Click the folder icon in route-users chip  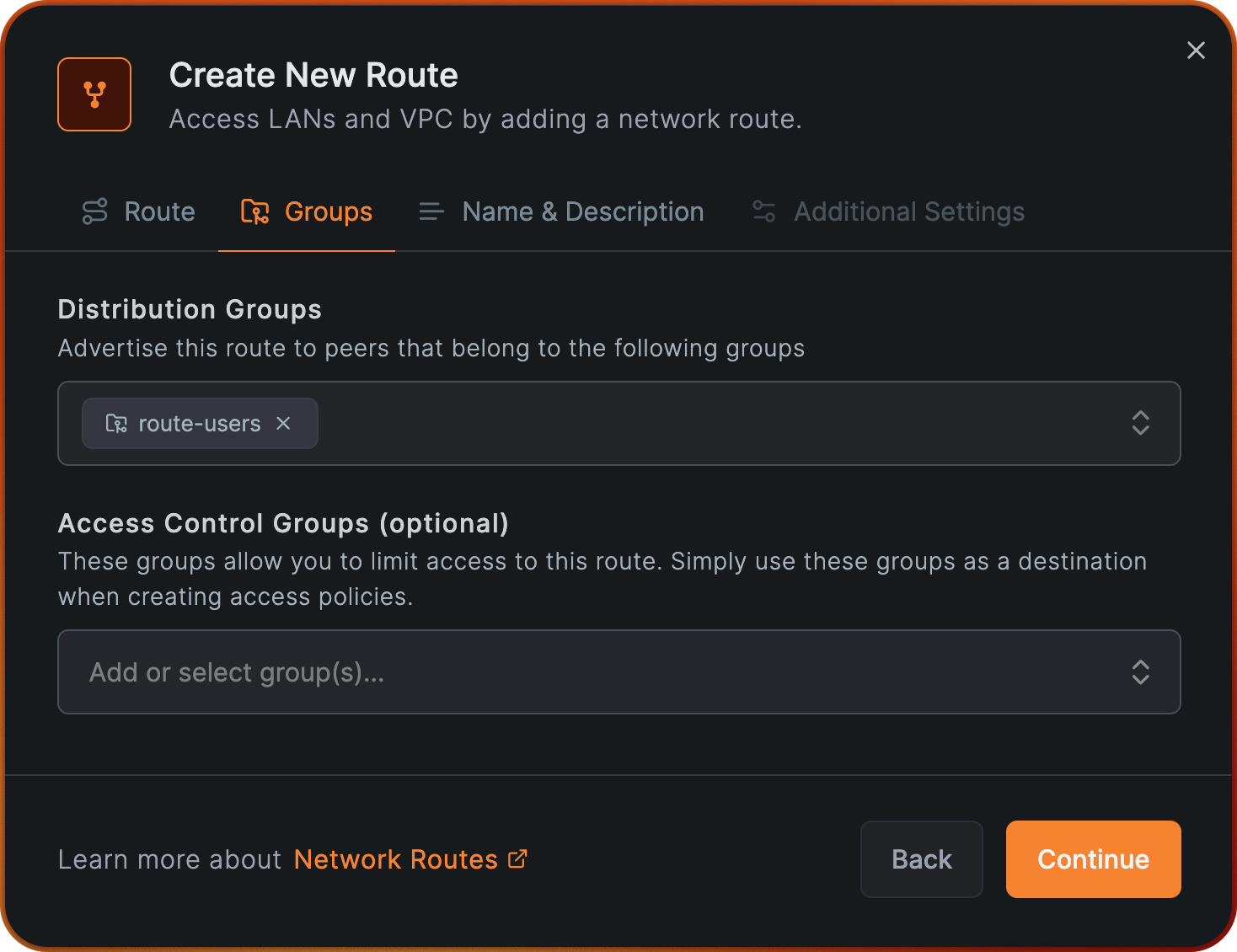(x=116, y=424)
